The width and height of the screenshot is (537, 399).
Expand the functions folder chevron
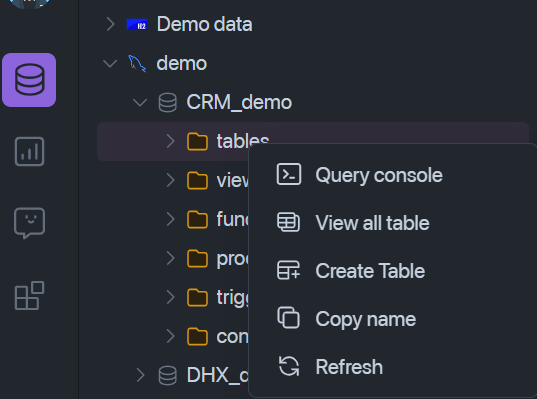(x=170, y=219)
